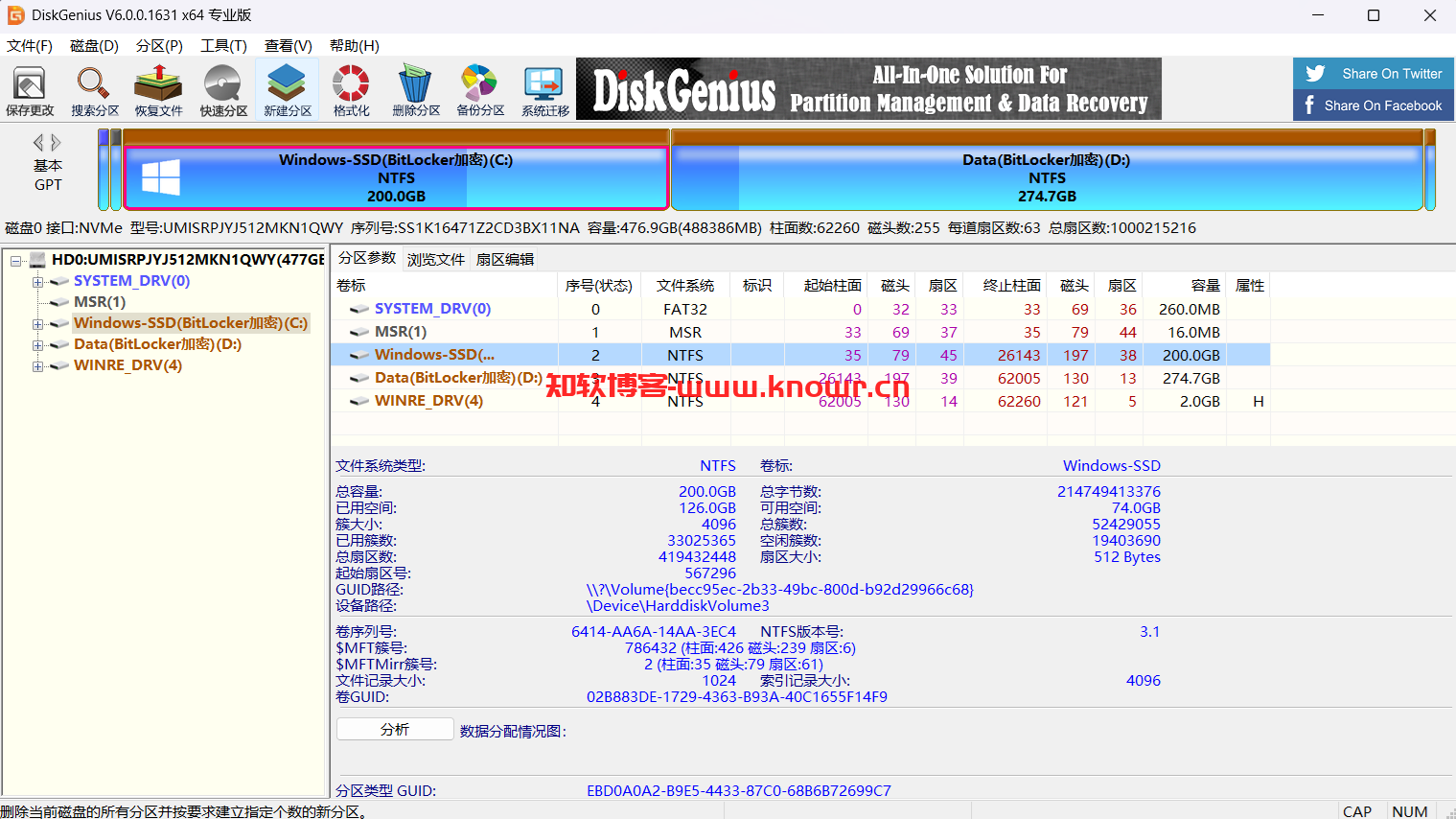
Task: Click the DiskGenius app logo in title bar
Action: tap(15, 15)
